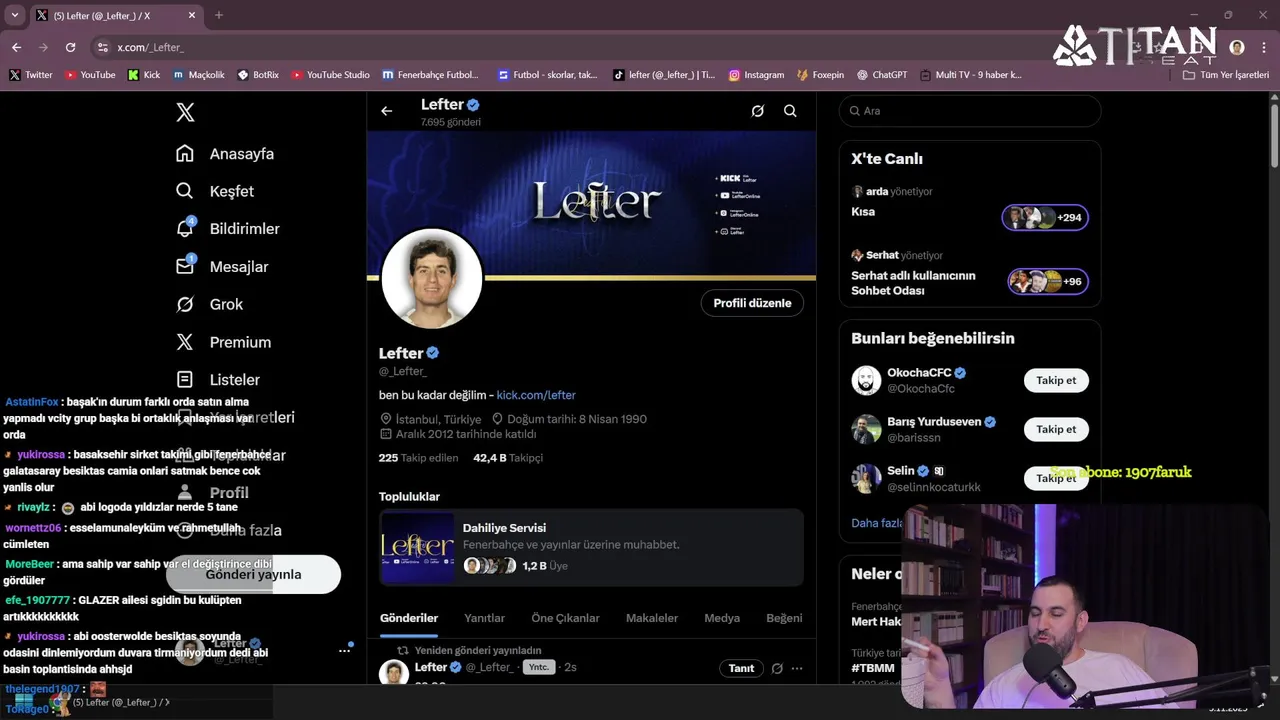Open the YouTube Studio bookmark
The width and height of the screenshot is (1280, 720).
point(330,75)
